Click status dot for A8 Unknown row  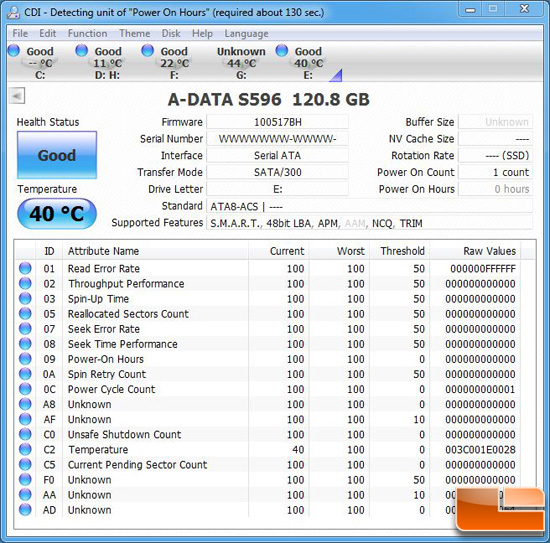point(25,404)
